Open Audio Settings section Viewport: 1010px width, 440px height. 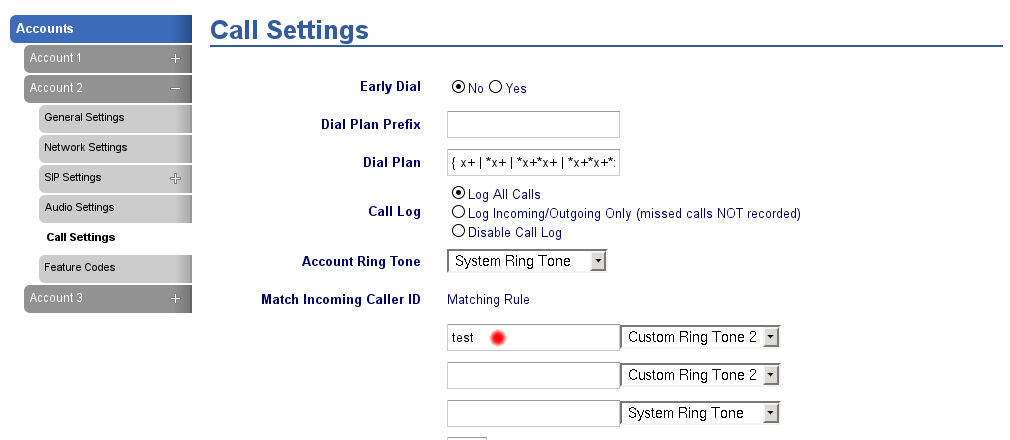tap(80, 207)
